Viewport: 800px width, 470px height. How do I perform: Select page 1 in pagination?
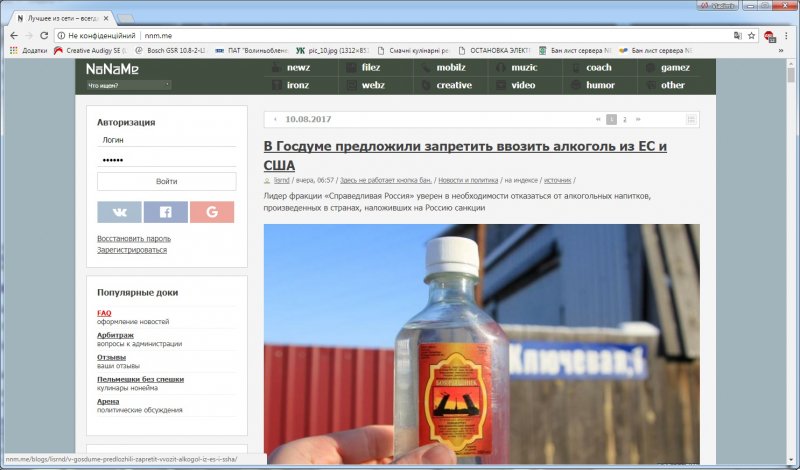coord(611,119)
